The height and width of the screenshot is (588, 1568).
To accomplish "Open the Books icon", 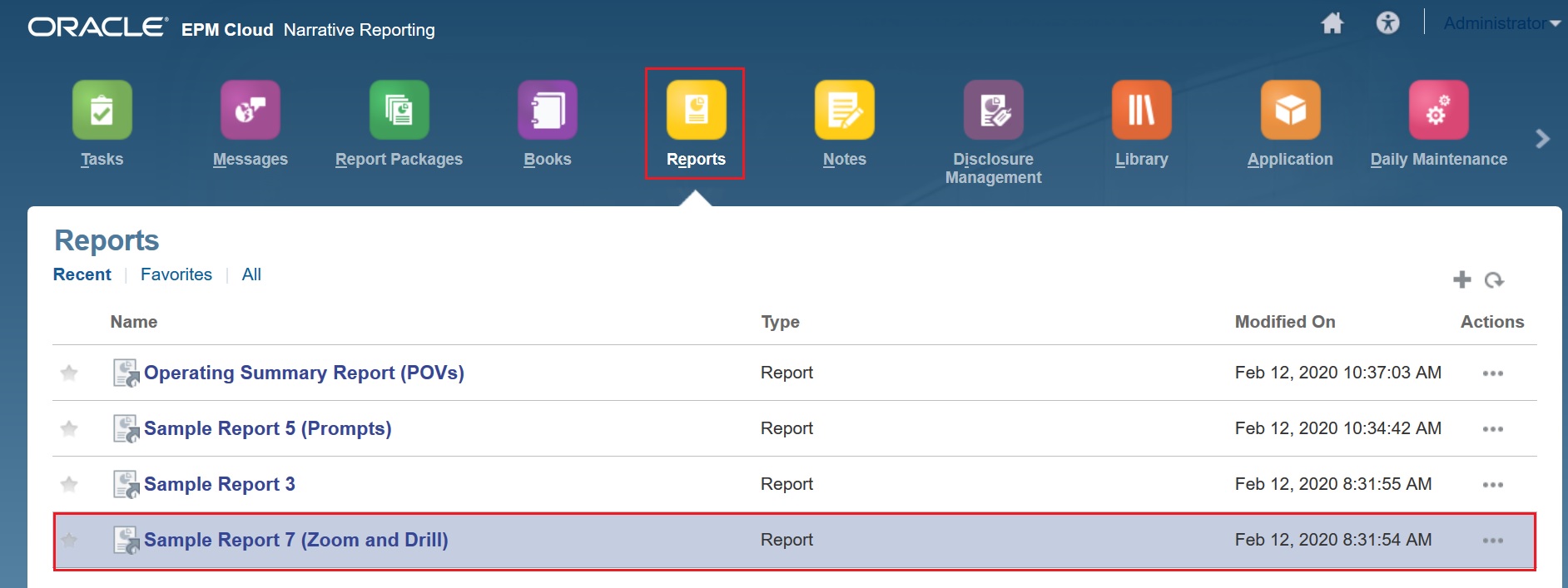I will (x=547, y=110).
